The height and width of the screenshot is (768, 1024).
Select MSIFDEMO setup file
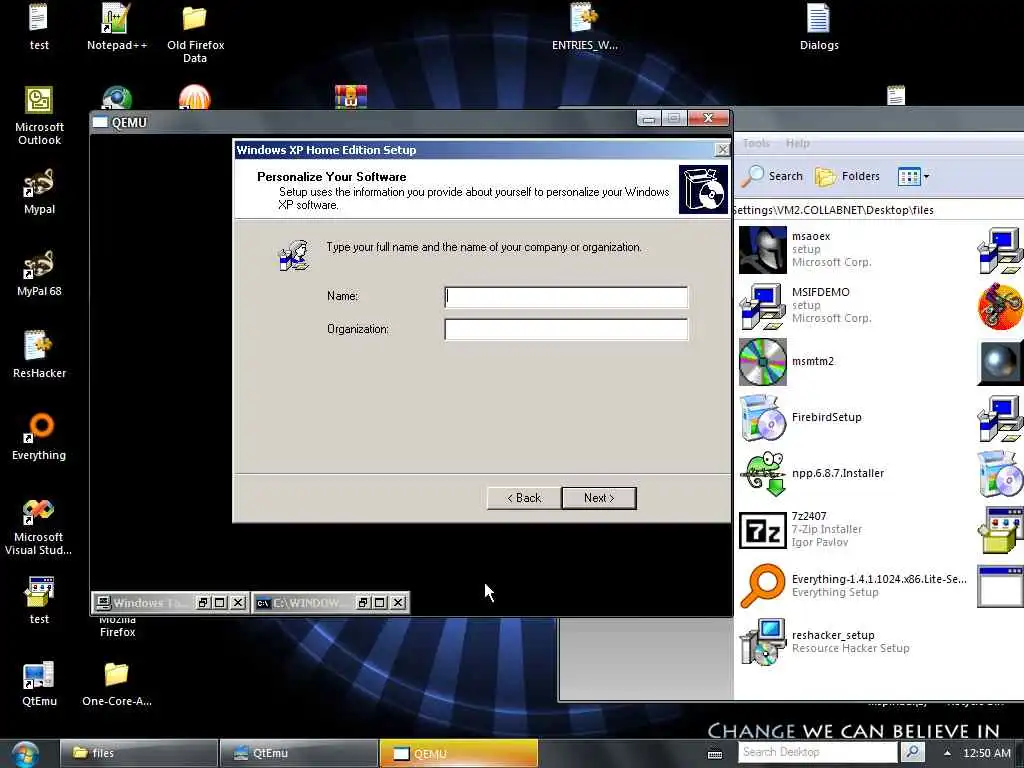[x=806, y=305]
